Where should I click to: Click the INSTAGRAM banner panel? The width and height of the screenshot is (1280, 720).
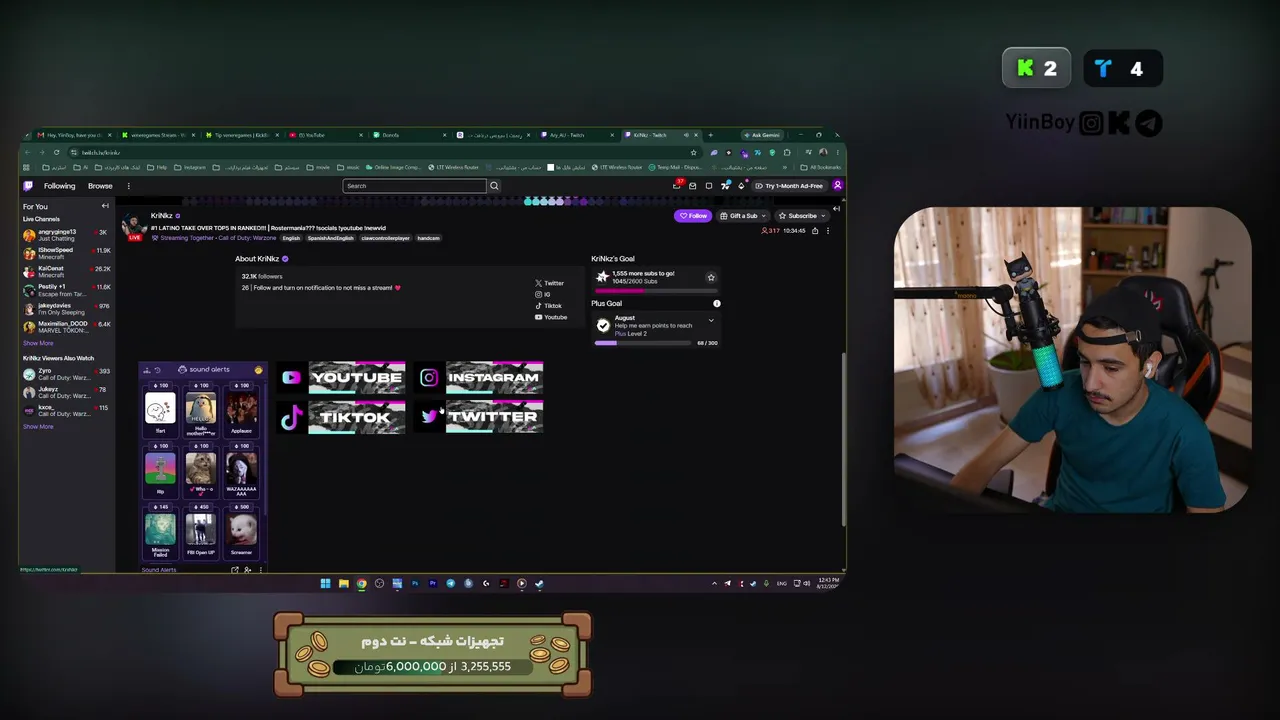point(480,378)
